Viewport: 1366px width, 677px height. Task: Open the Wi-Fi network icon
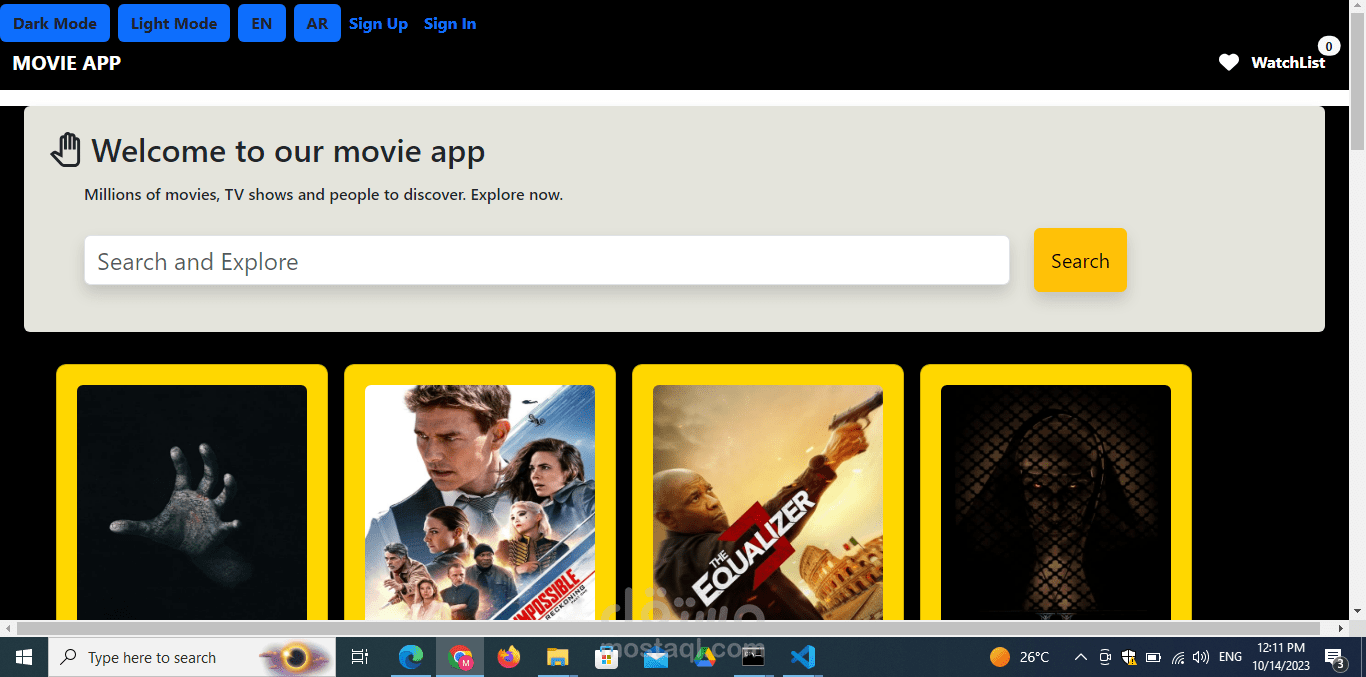click(x=1178, y=657)
